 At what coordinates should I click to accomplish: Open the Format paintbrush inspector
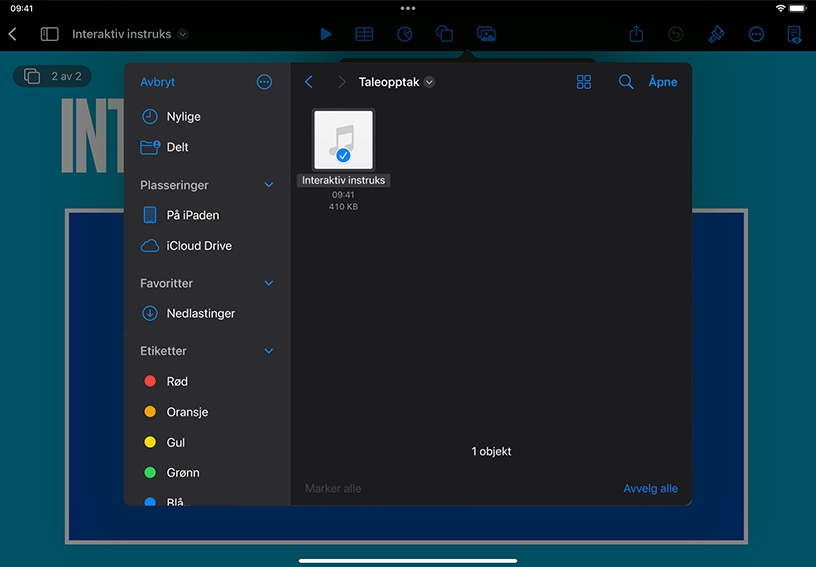tap(716, 34)
